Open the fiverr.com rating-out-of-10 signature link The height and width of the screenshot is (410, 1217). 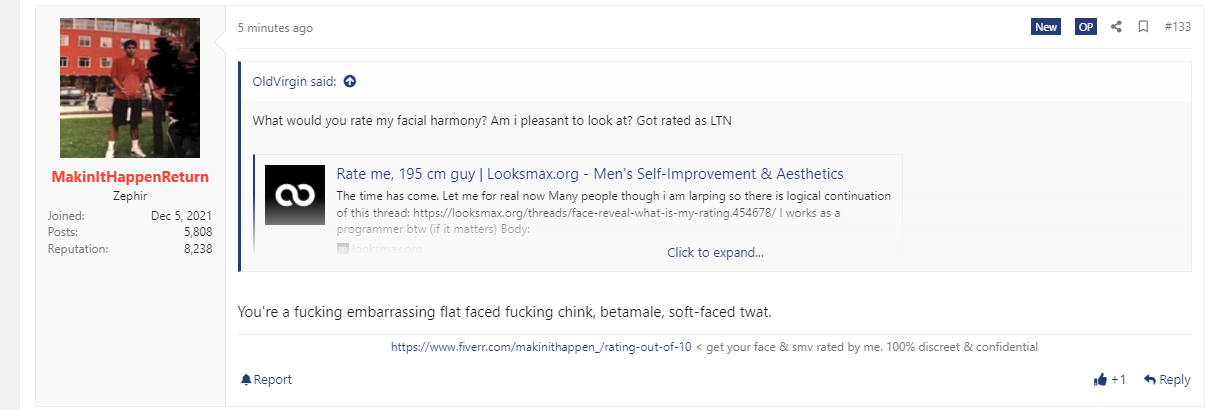click(541, 347)
